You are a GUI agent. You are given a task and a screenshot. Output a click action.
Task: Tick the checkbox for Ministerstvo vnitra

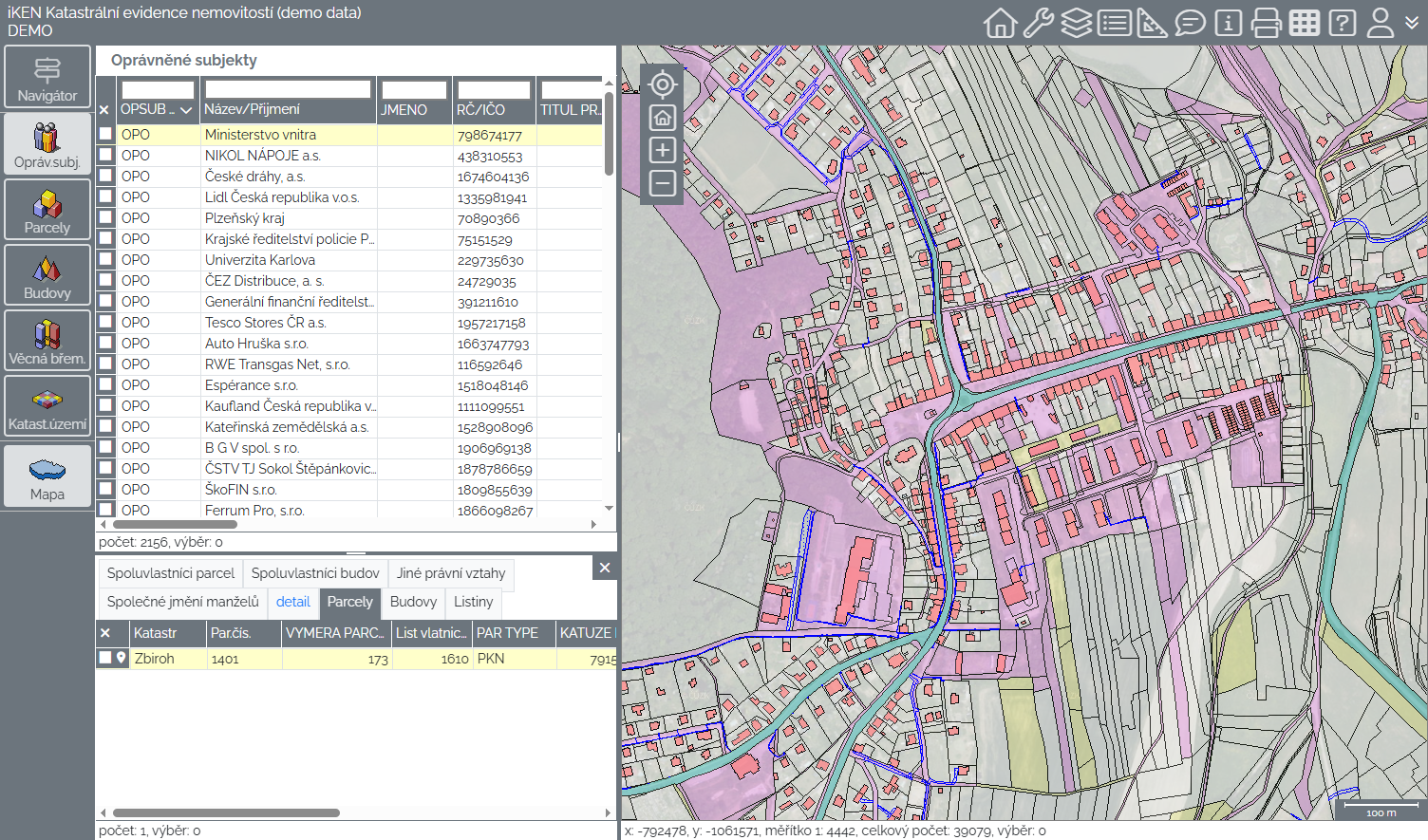point(105,135)
